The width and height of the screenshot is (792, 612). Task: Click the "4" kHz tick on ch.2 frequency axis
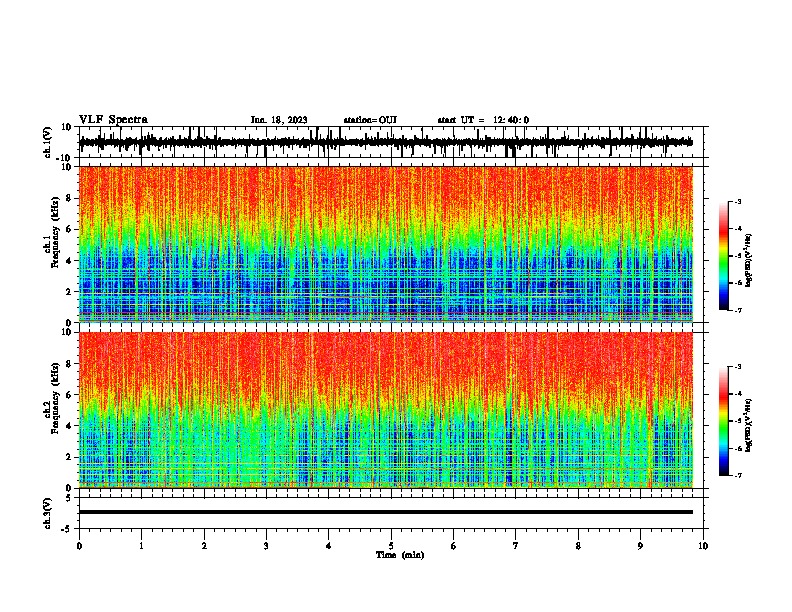tap(69, 426)
